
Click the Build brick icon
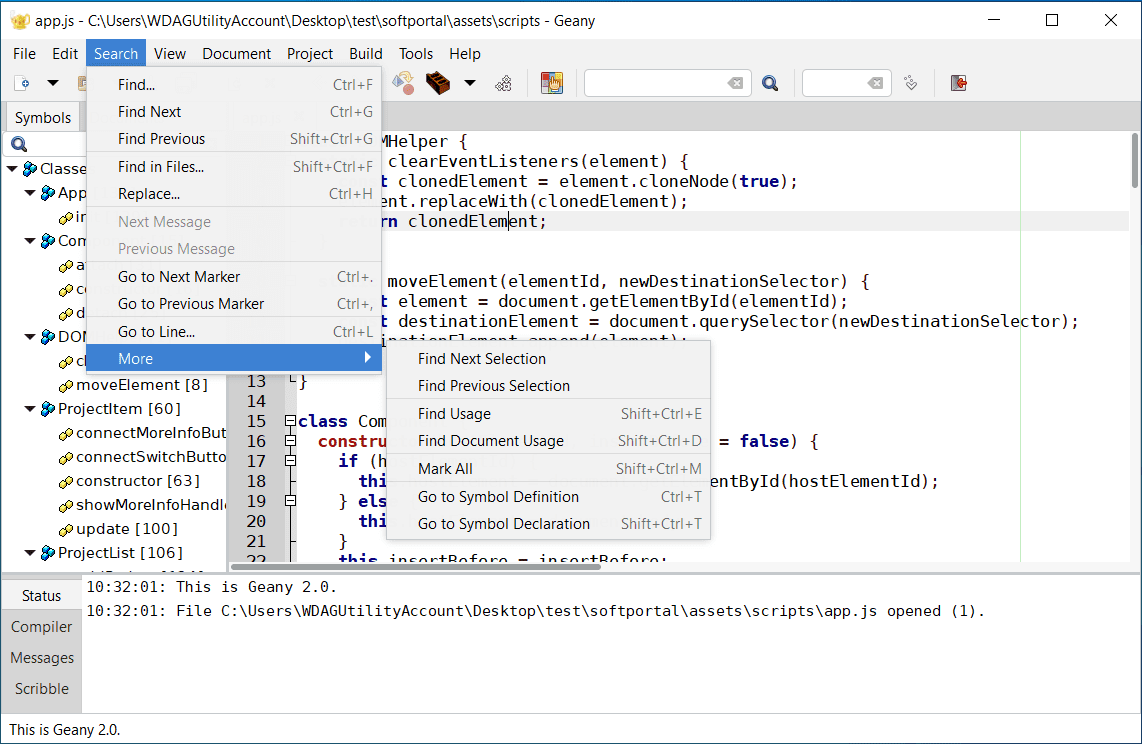point(438,83)
